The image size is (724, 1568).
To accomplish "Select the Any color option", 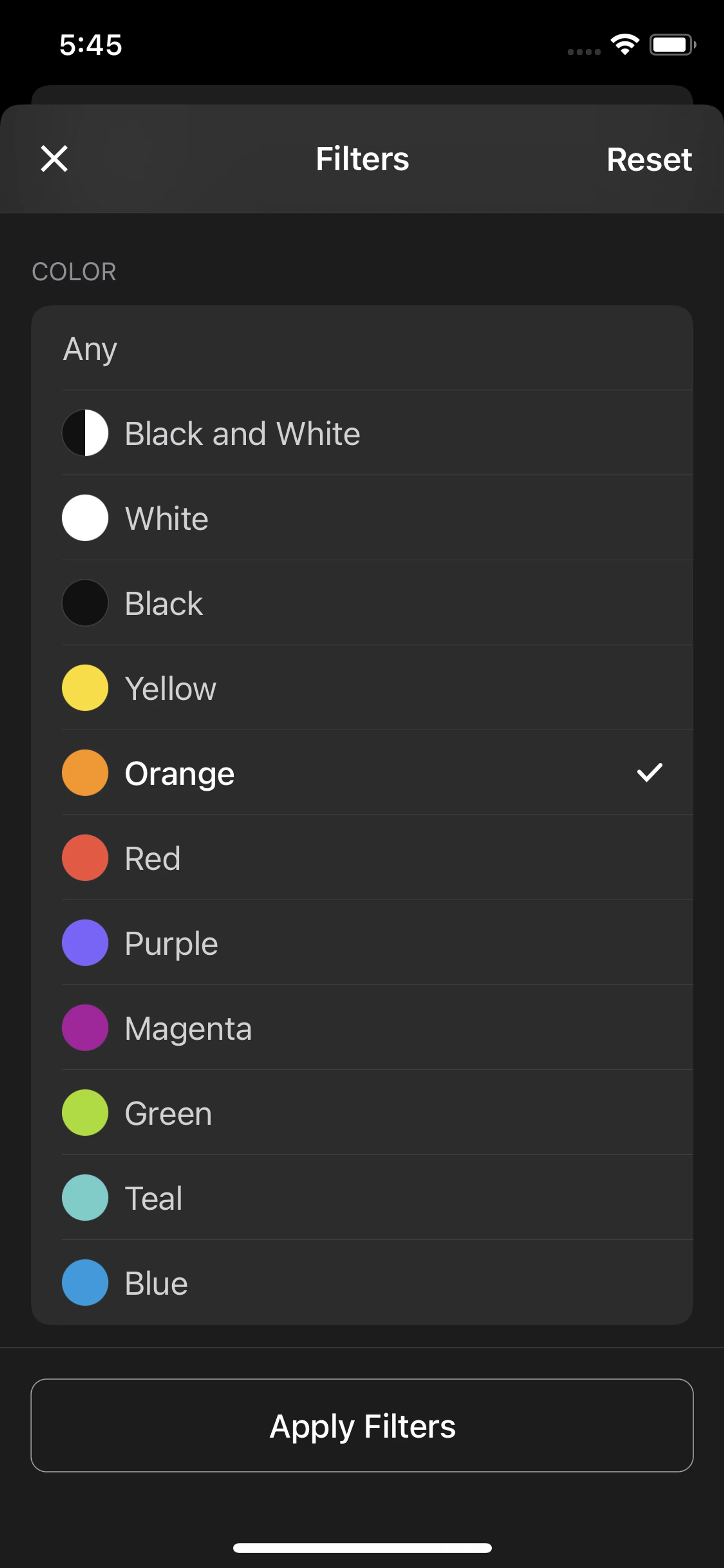I will tap(90, 349).
